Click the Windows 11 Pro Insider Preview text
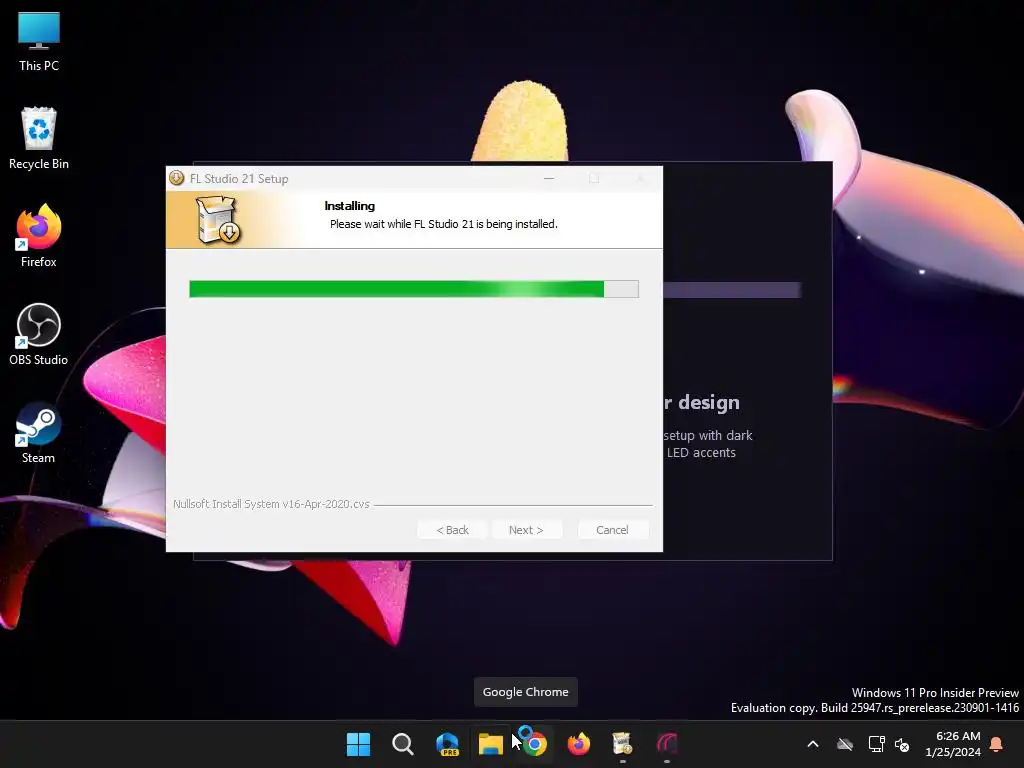This screenshot has height=768, width=1024. coord(935,692)
